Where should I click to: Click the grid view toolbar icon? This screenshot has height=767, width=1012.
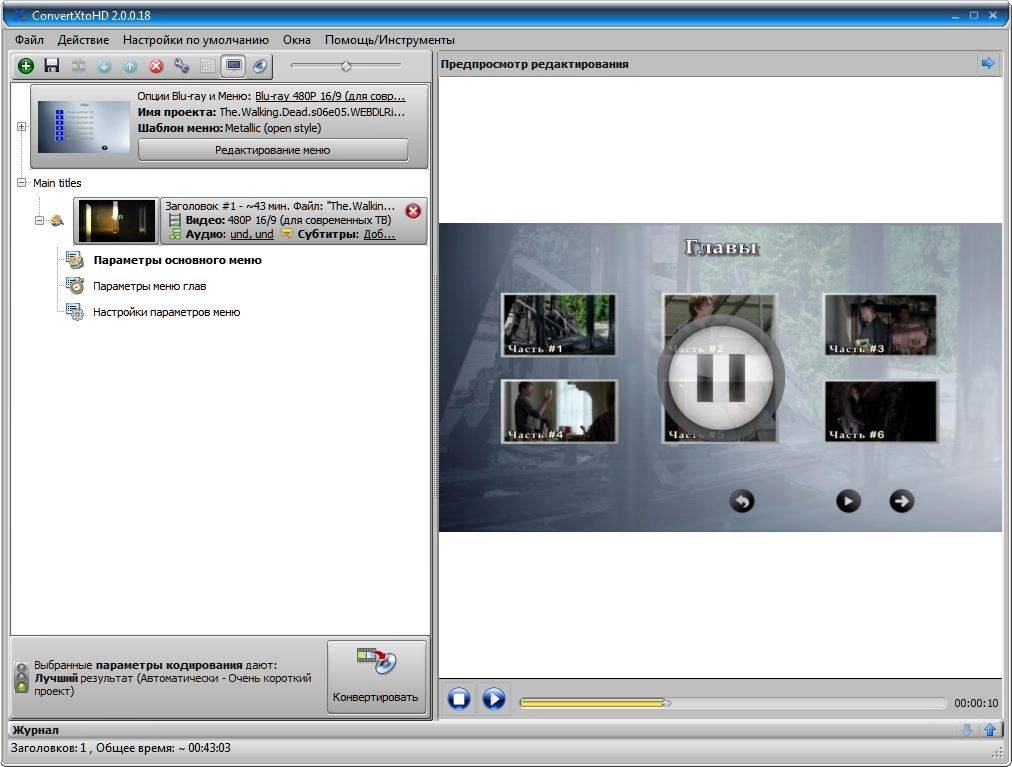[208, 65]
